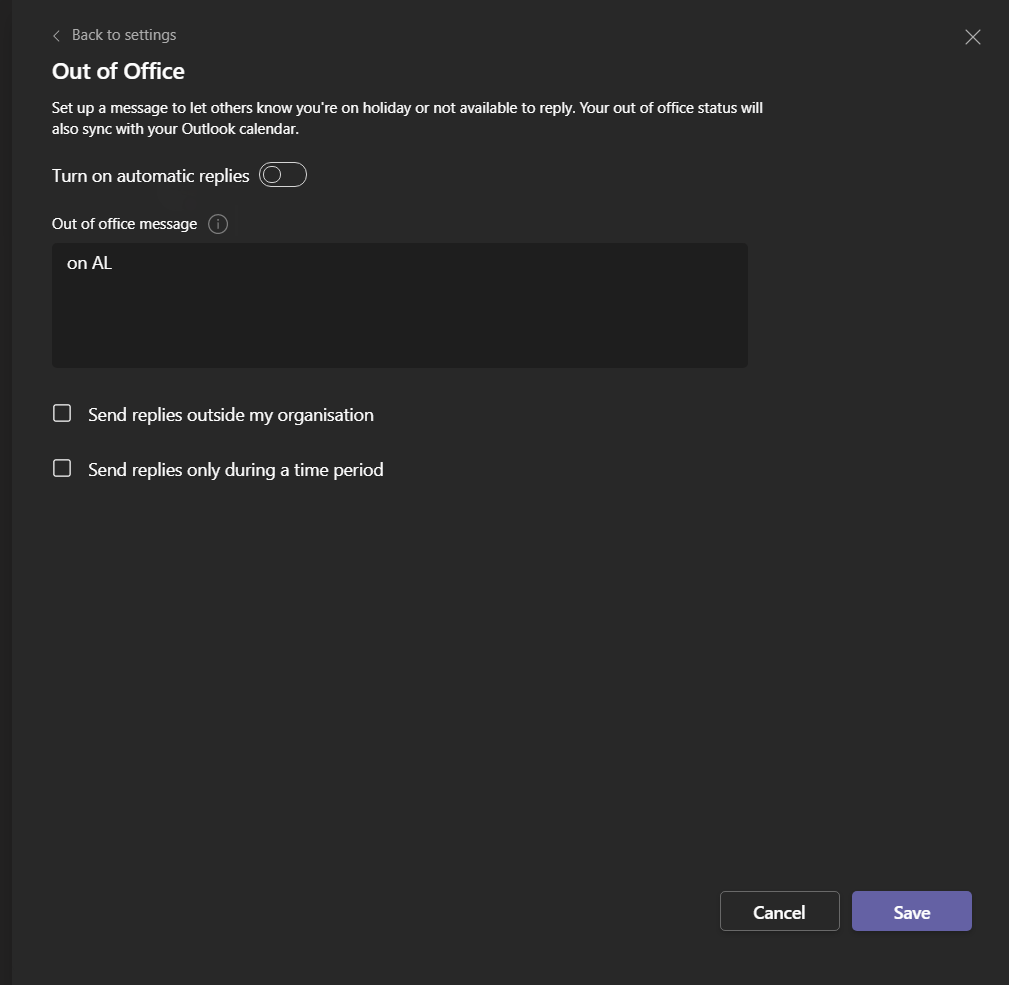Viewport: 1009px width, 985px height.
Task: Go back via the Back to settings link
Action: (x=124, y=35)
